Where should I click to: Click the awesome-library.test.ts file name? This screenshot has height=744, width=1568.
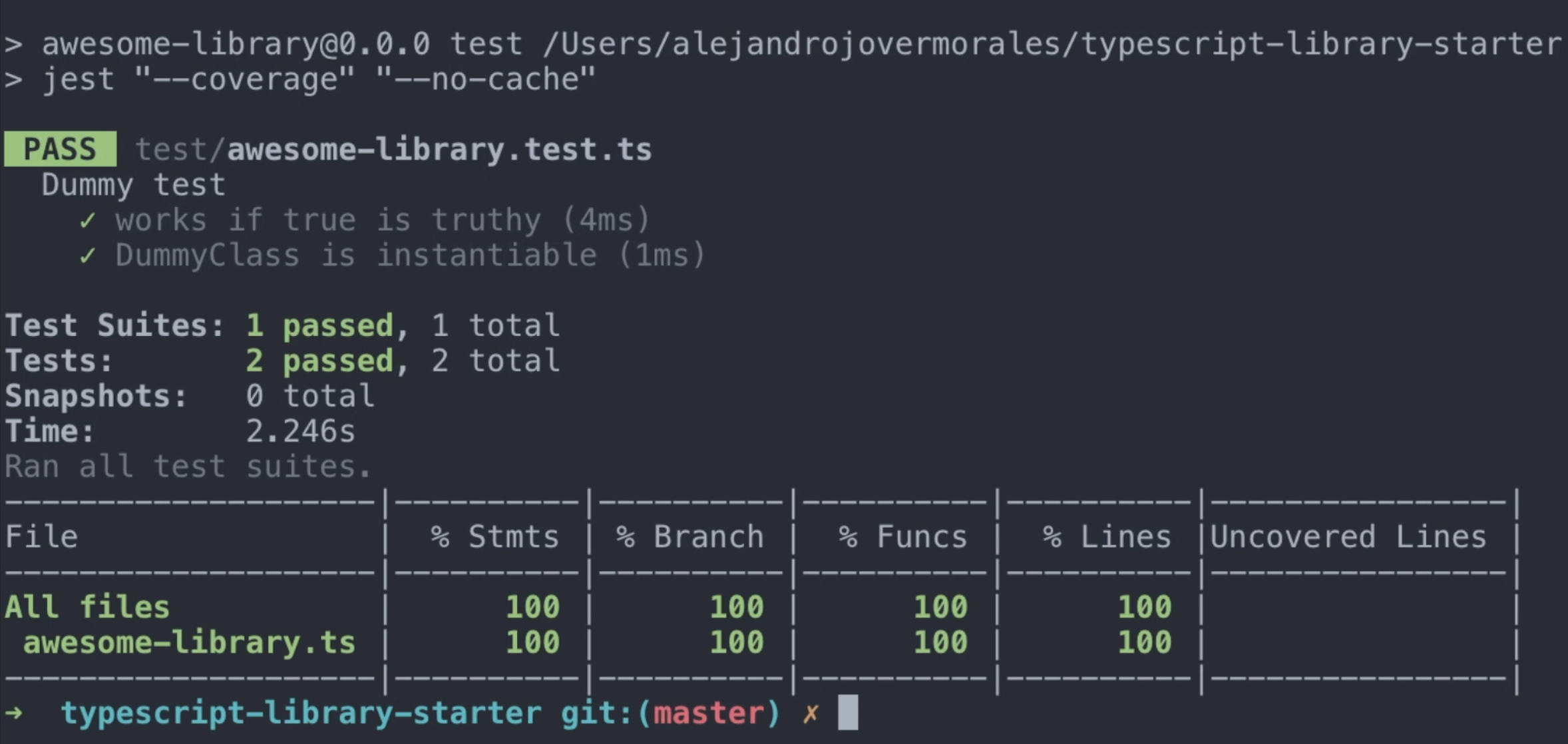click(x=439, y=149)
